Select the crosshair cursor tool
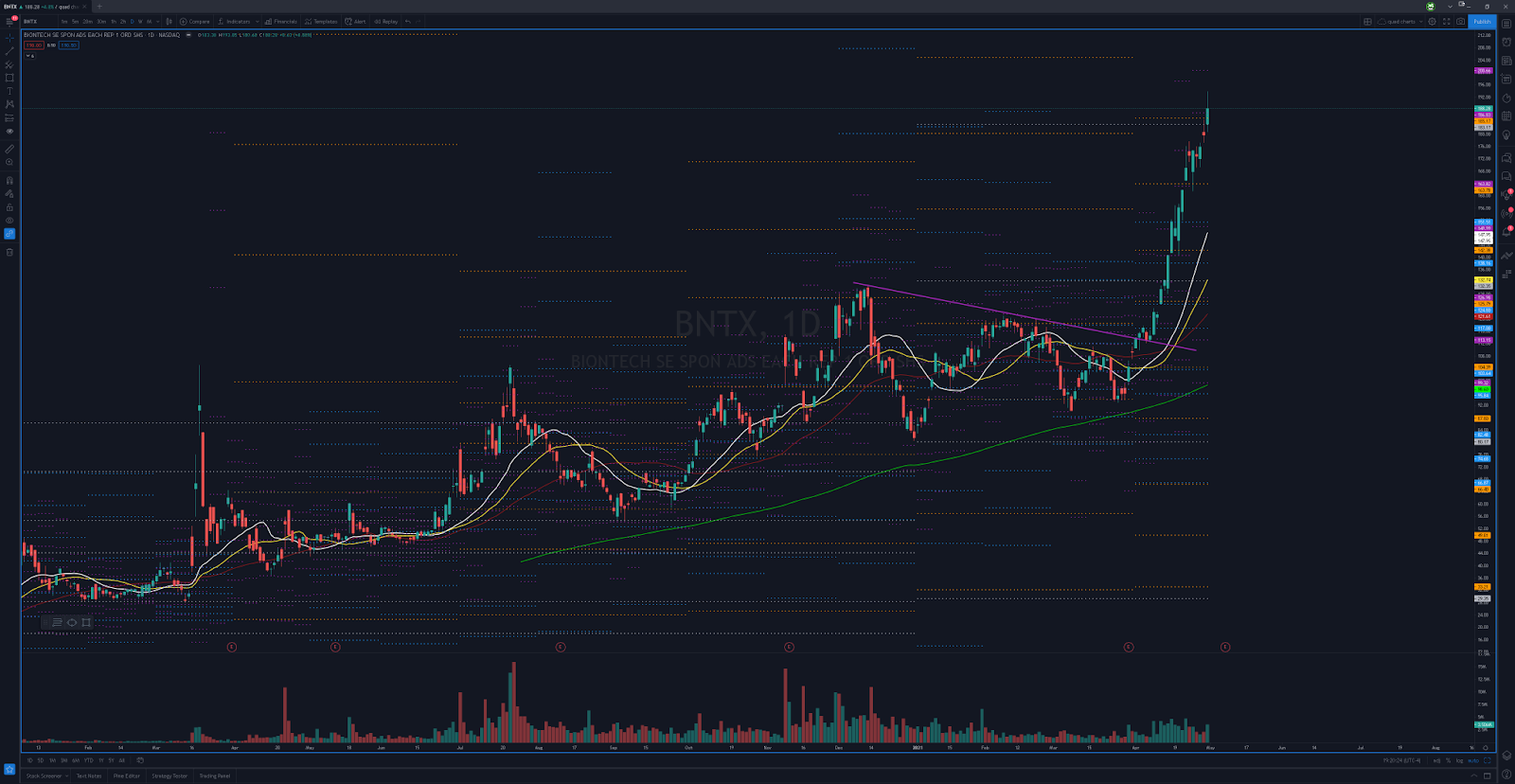The height and width of the screenshot is (784, 1515). [x=9, y=38]
